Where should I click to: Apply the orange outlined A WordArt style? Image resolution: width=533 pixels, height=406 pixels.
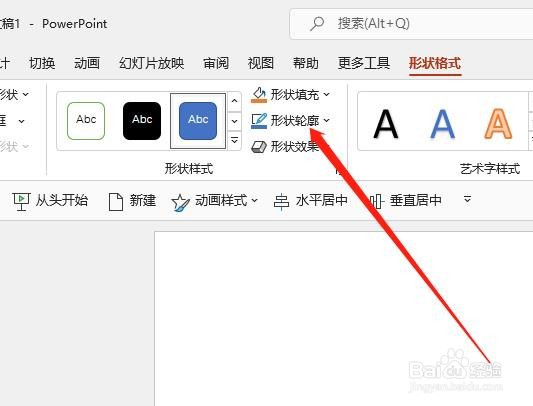coord(498,124)
